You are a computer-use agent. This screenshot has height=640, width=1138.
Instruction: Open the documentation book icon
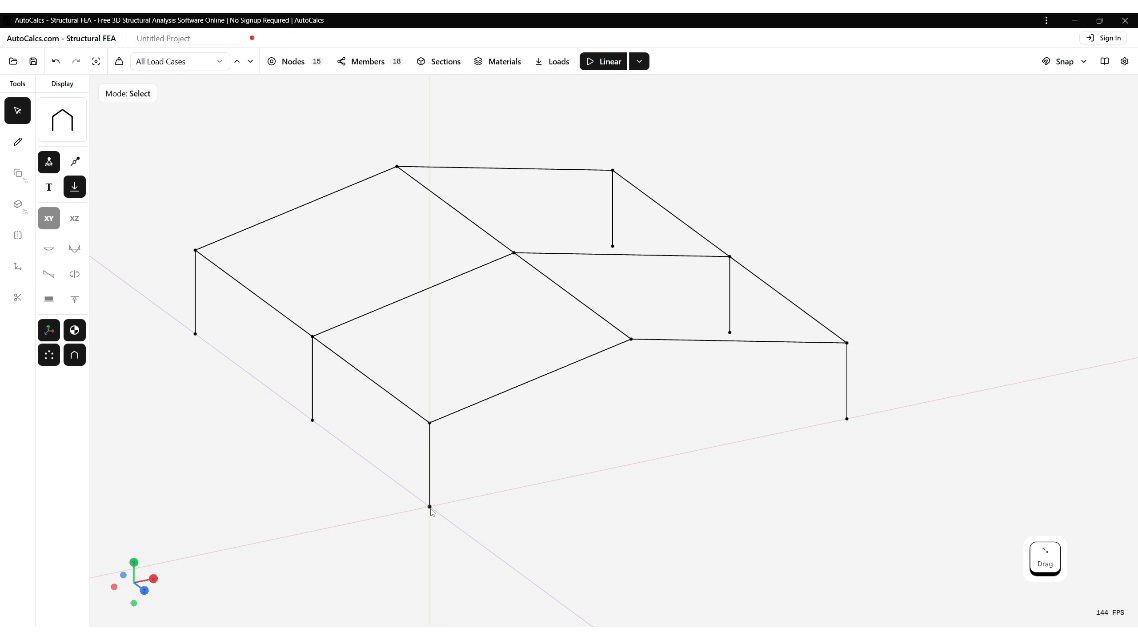tap(1105, 61)
